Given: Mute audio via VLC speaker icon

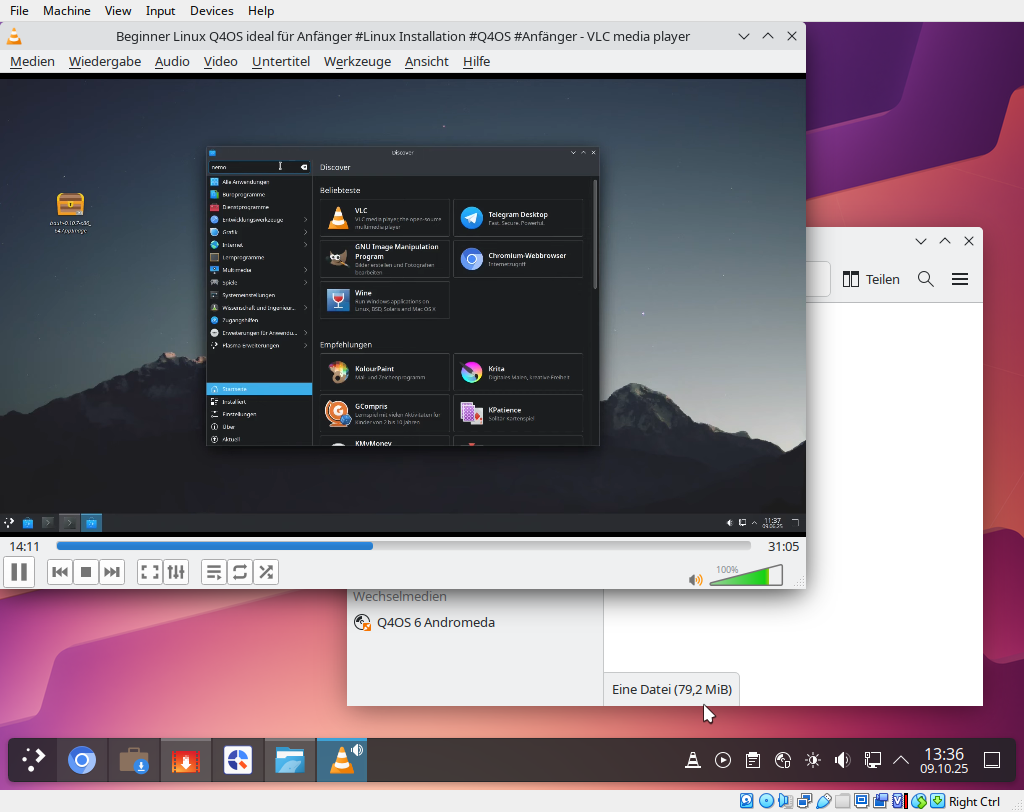Looking at the screenshot, I should coord(696,579).
